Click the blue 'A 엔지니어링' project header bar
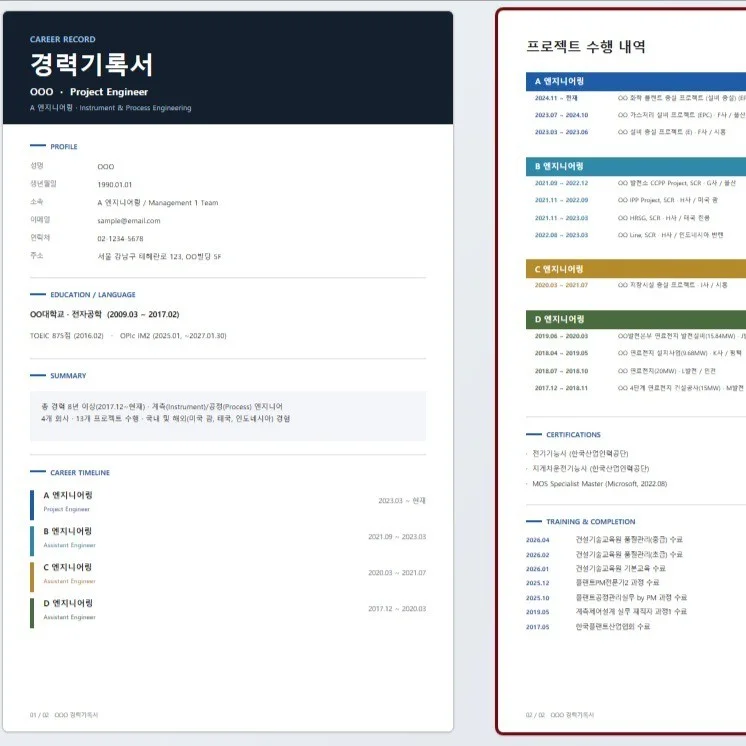 636,81
